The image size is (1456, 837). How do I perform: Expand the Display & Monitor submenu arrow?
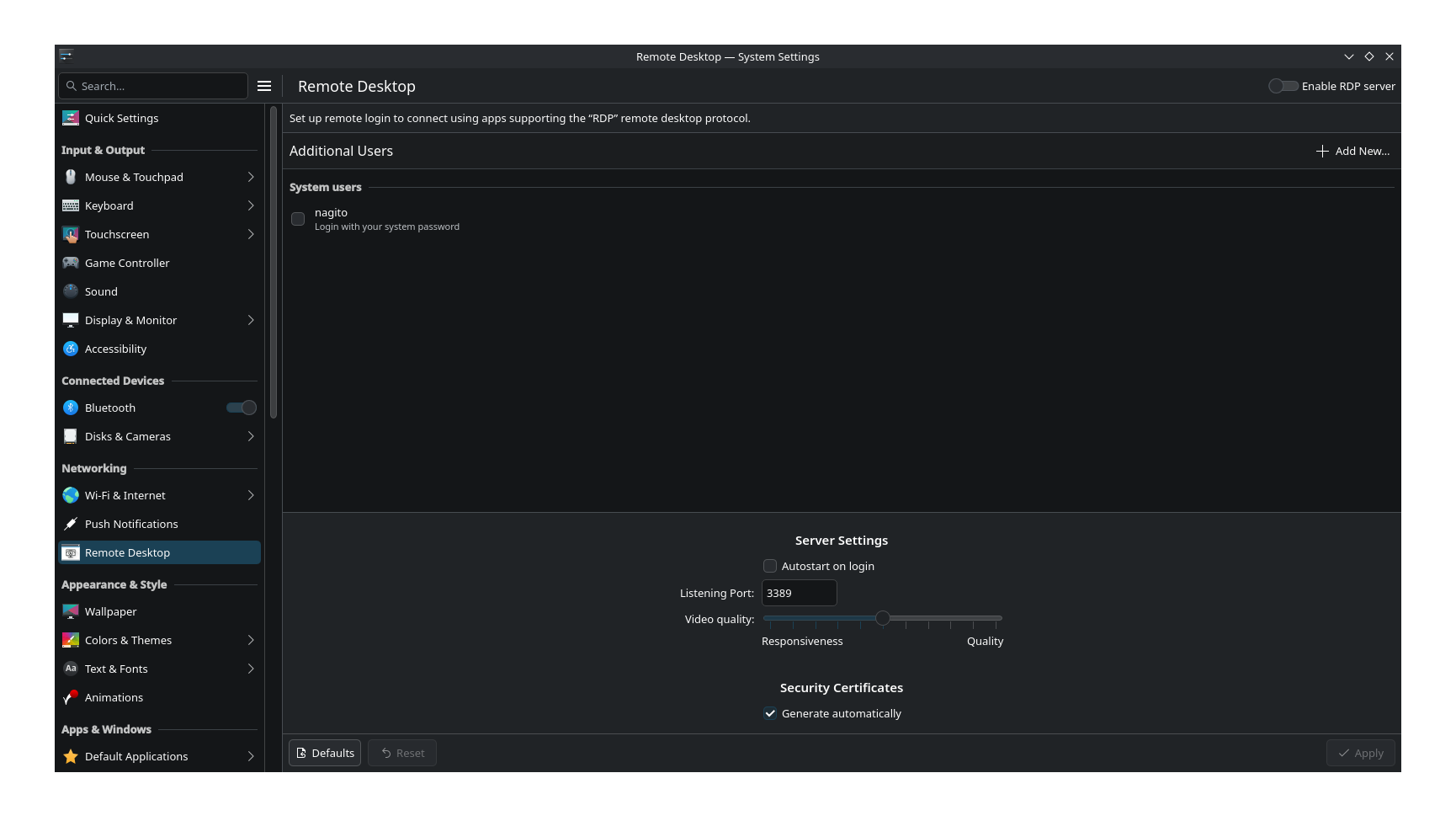[251, 321]
